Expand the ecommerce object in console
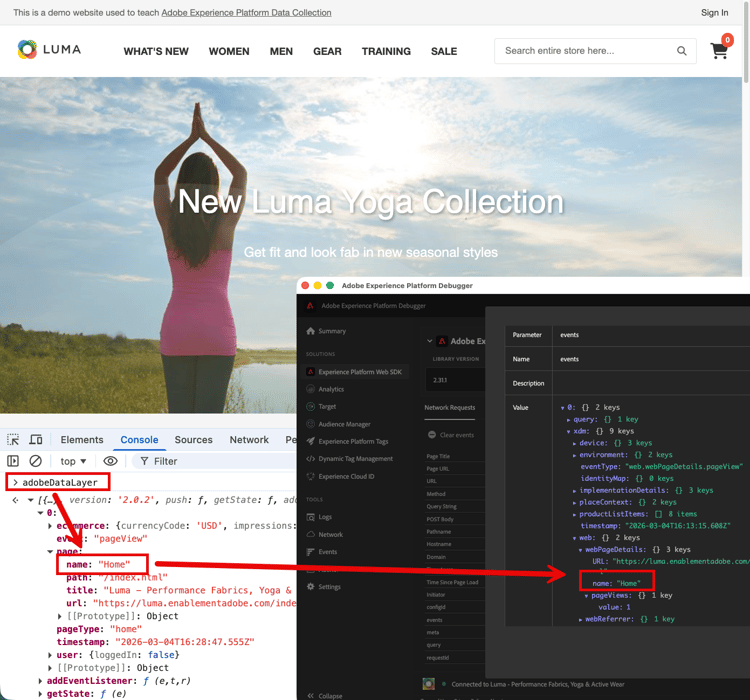The width and height of the screenshot is (750, 700). (x=50, y=526)
